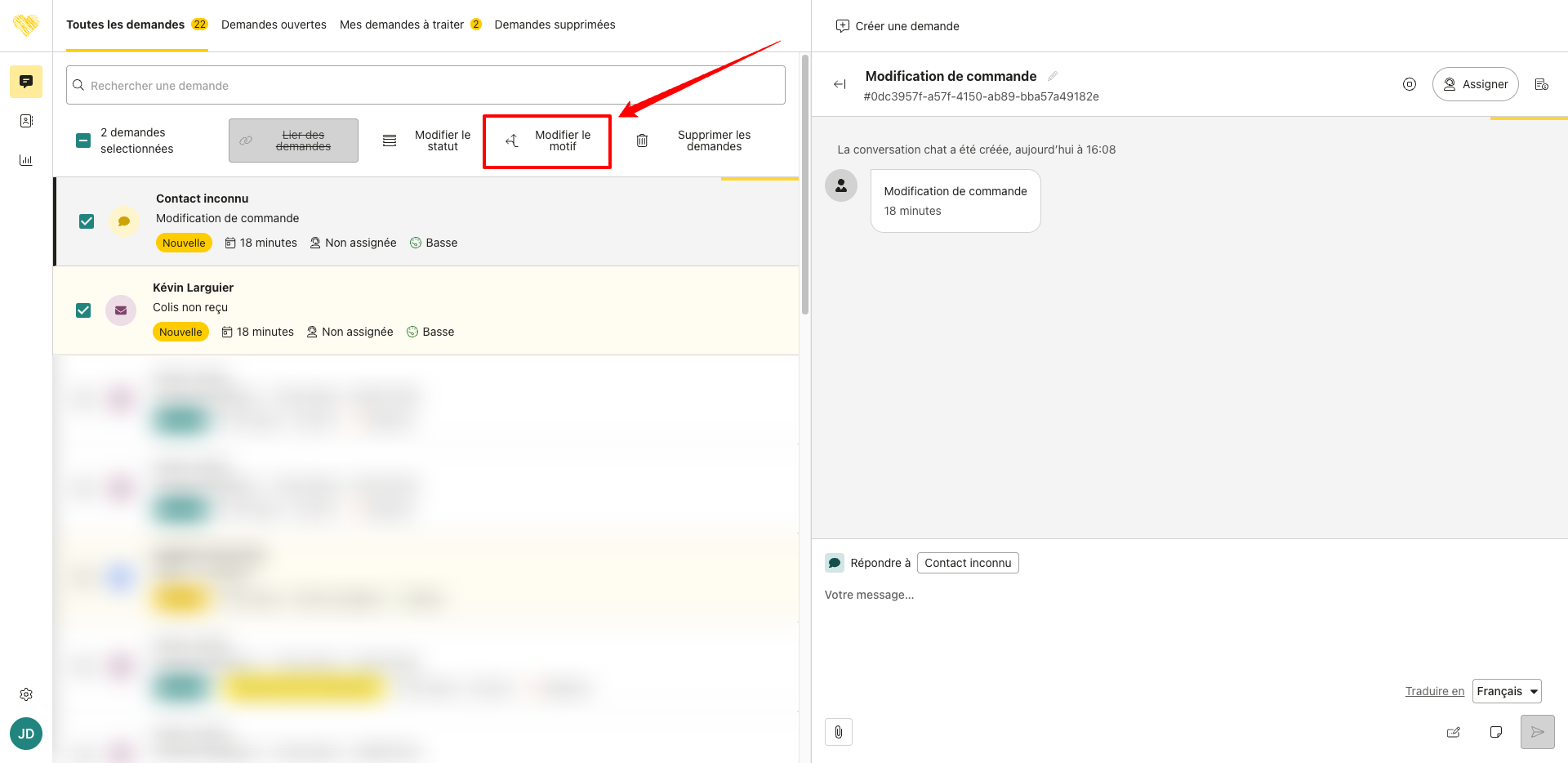1568x763 pixels.
Task: Click pencil icon to rename request title
Action: pyautogui.click(x=1053, y=76)
